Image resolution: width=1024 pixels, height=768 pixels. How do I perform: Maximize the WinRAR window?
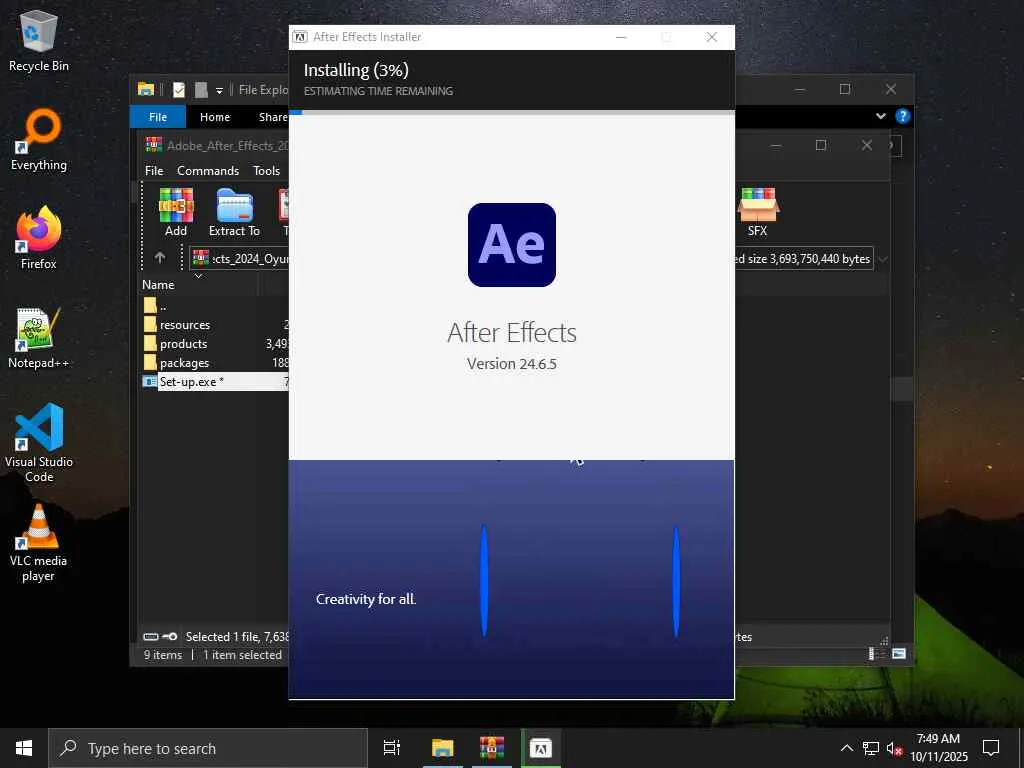821,145
